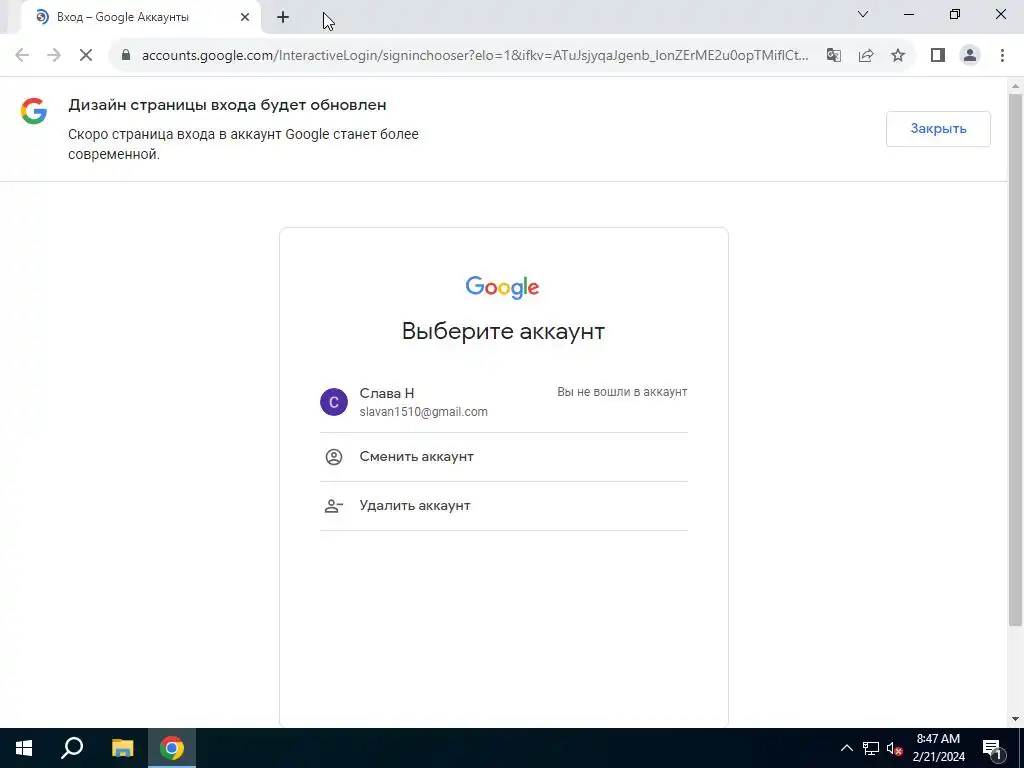Toggle the side panel icon
This screenshot has height=768, width=1024.
[x=938, y=56]
